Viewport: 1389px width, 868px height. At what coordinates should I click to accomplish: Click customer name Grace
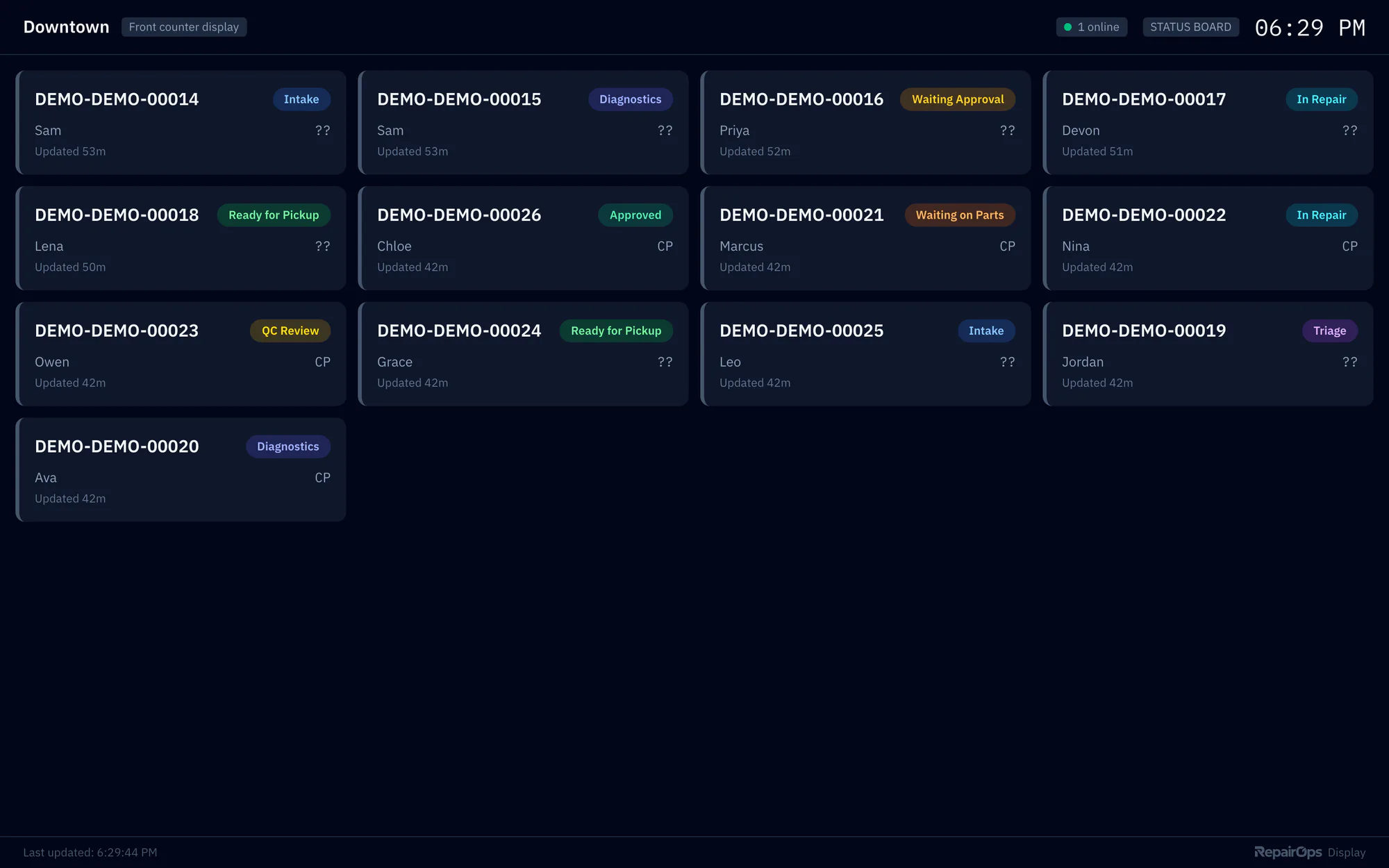pyautogui.click(x=394, y=362)
